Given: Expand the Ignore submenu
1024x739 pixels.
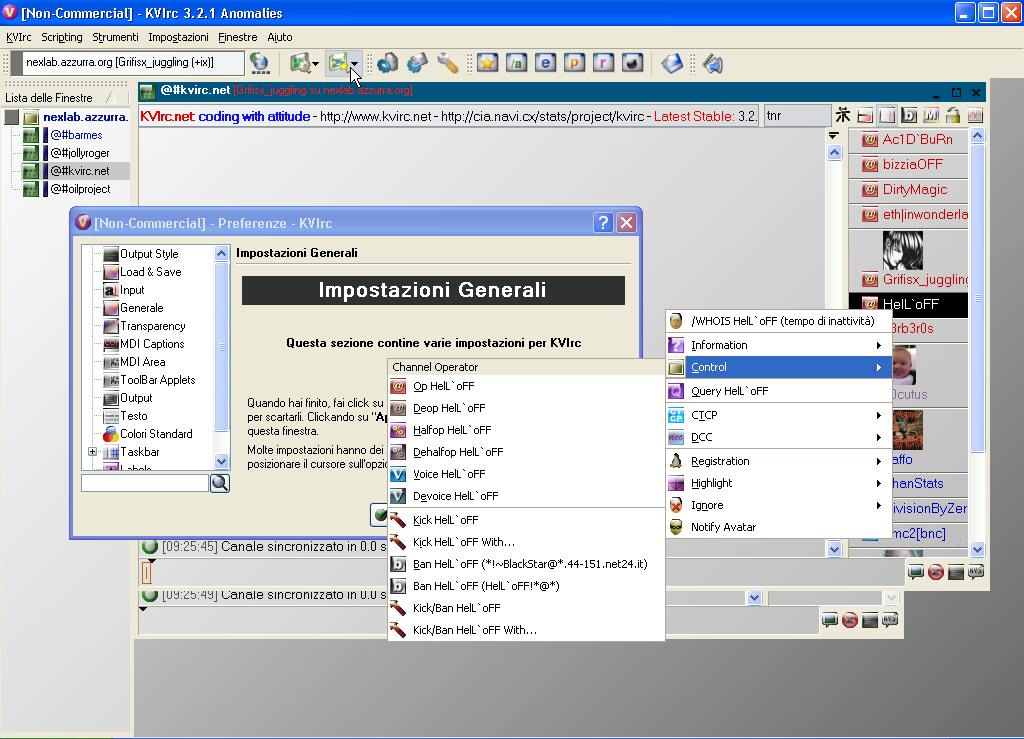Looking at the screenshot, I should point(778,505).
